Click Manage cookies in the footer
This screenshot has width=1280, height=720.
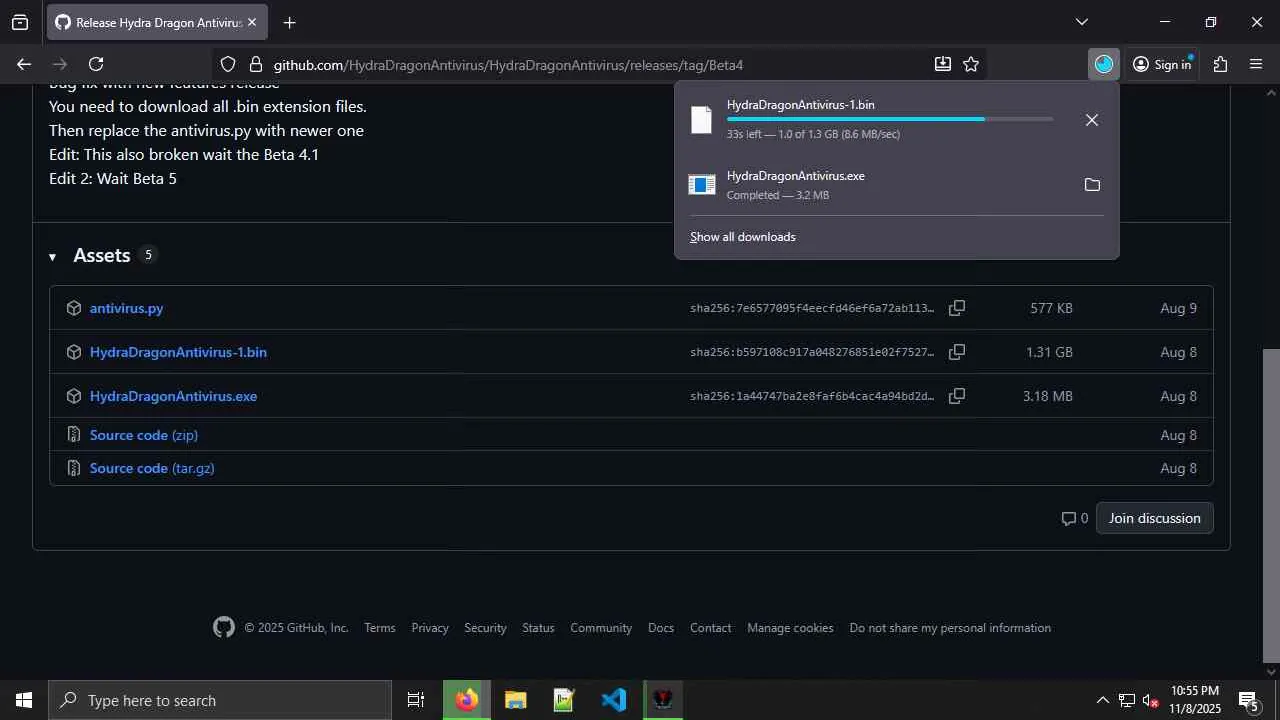[790, 628]
